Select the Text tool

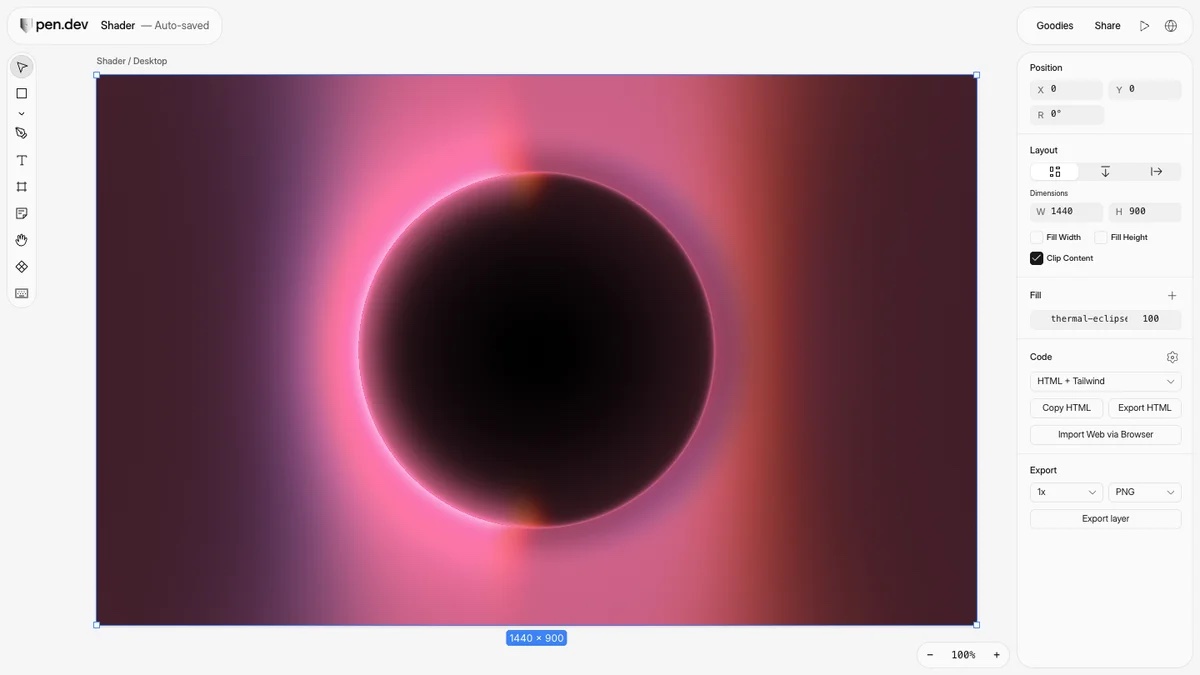[x=21, y=160]
